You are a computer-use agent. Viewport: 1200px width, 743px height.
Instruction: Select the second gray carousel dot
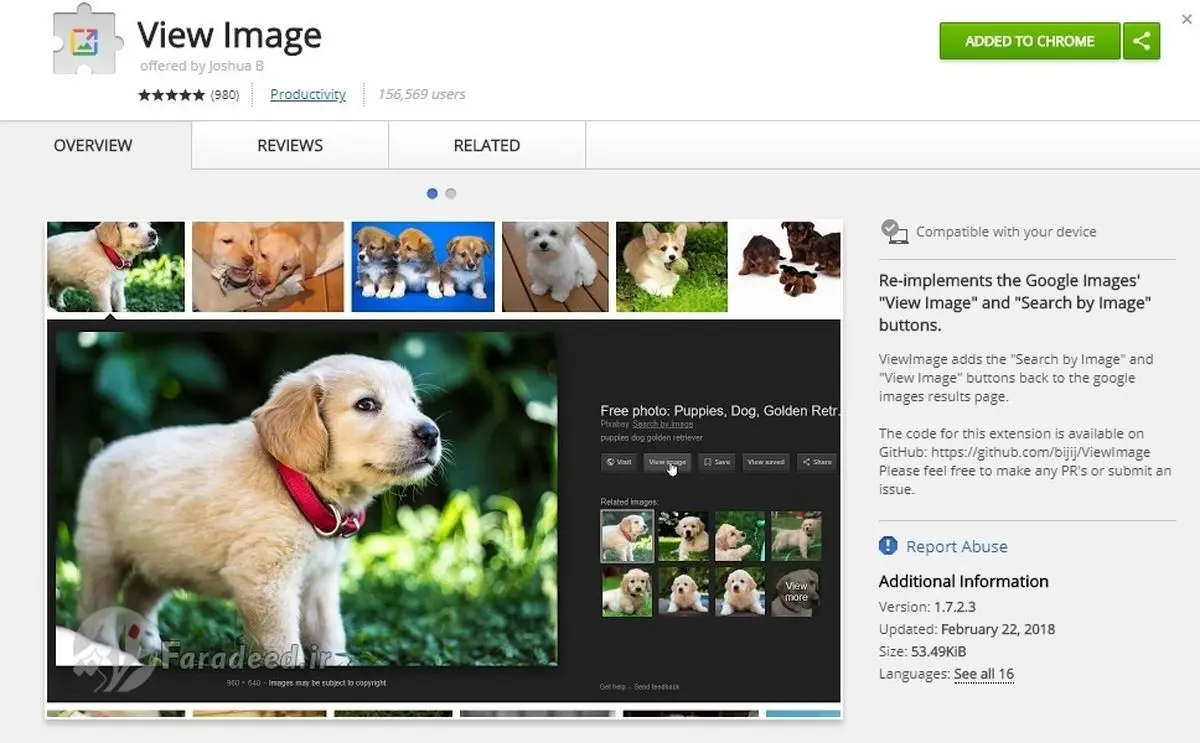click(451, 193)
